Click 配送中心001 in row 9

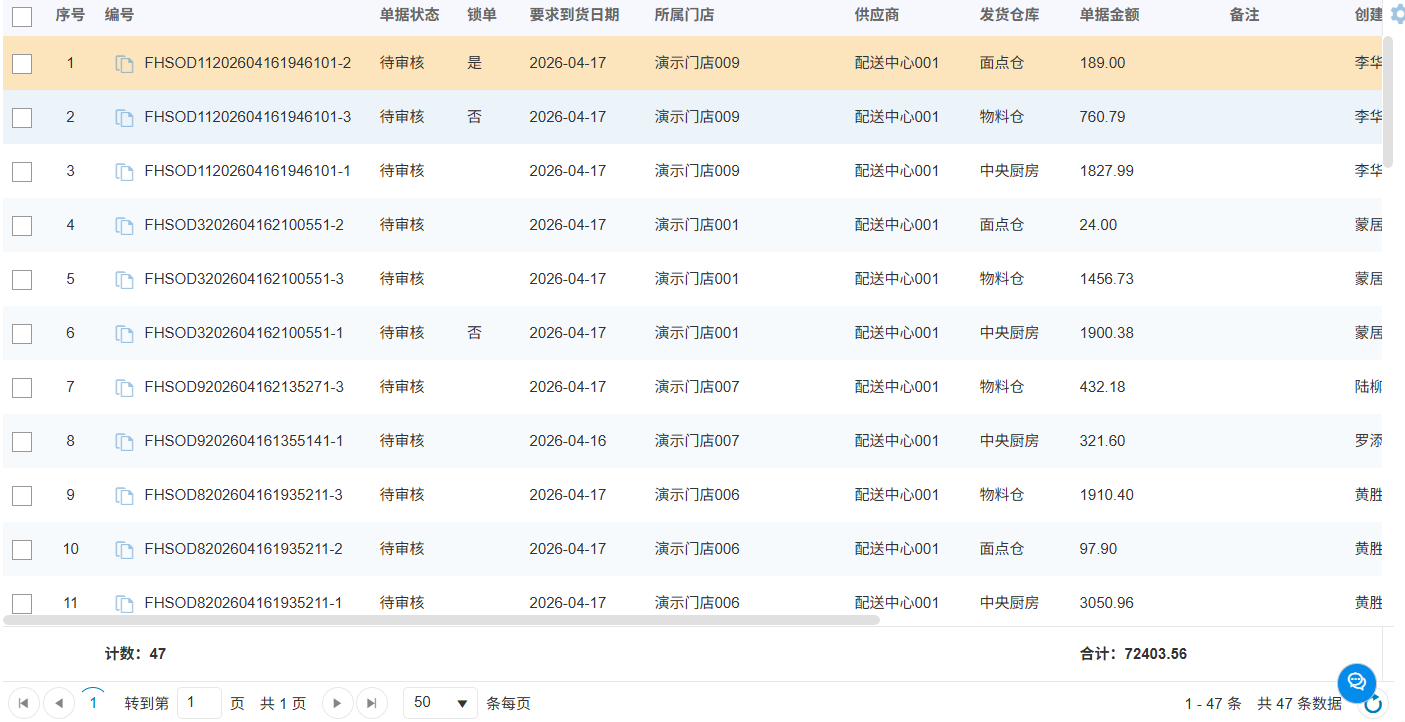pyautogui.click(x=897, y=495)
